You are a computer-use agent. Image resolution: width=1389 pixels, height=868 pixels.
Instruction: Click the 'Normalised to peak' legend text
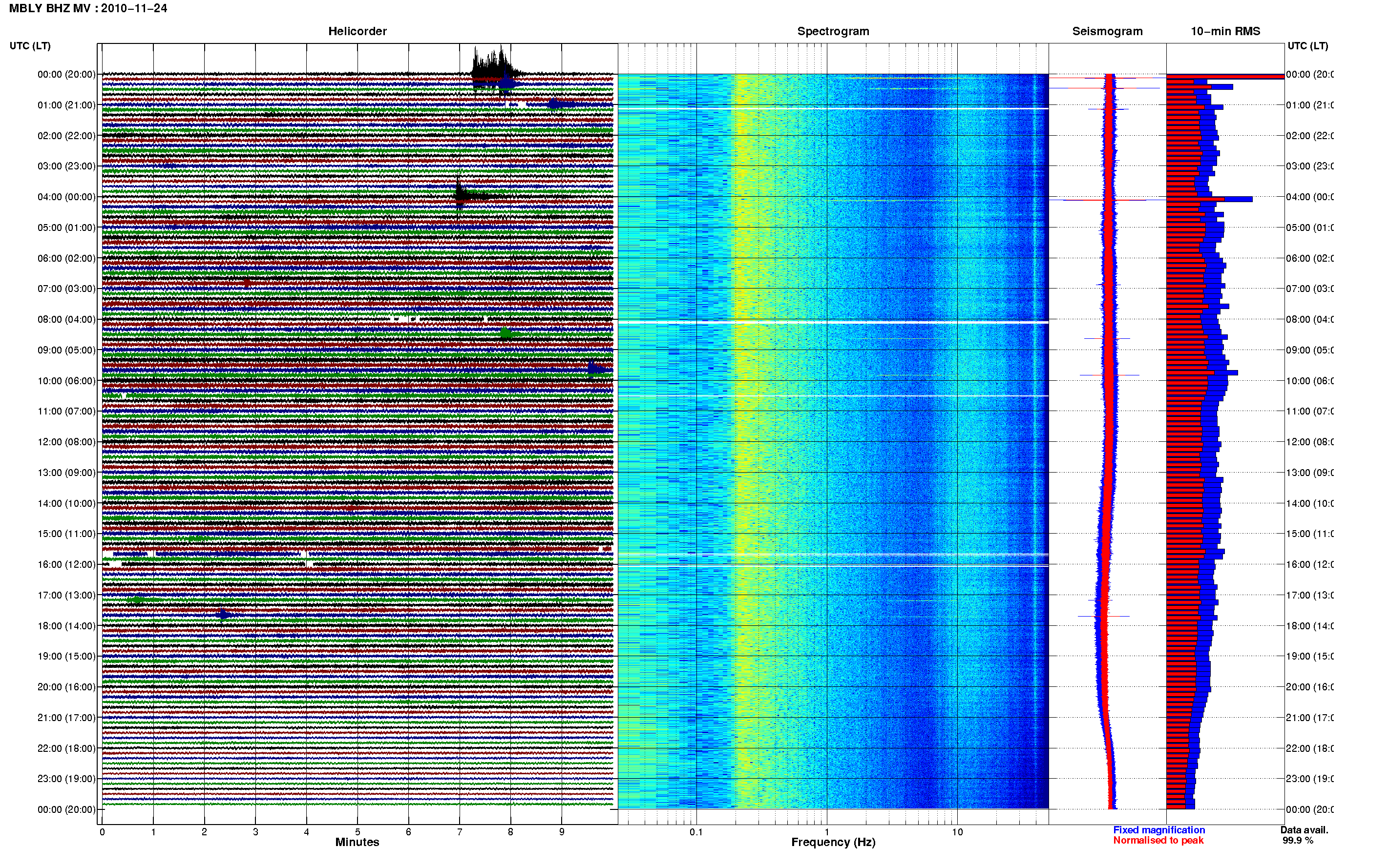pos(1158,841)
